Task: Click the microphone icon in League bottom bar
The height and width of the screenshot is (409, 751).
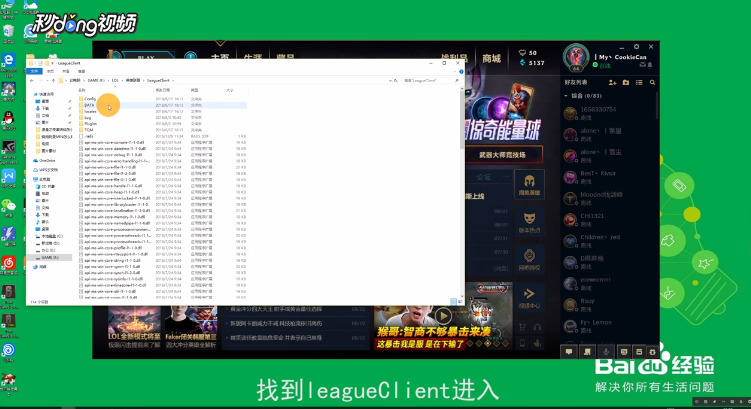Action: tap(606, 352)
